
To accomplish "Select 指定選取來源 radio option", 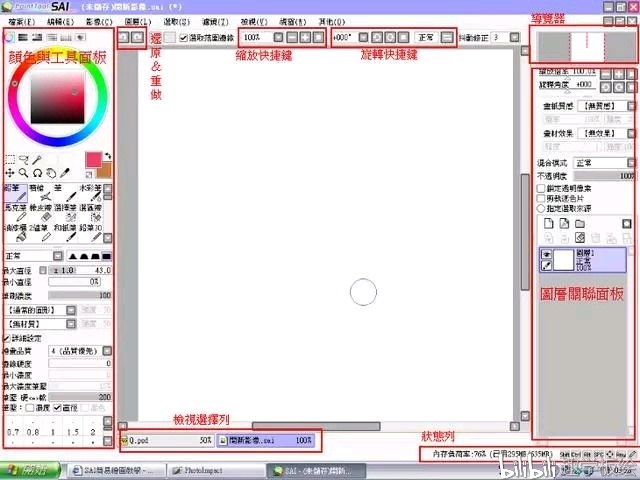I will (541, 208).
